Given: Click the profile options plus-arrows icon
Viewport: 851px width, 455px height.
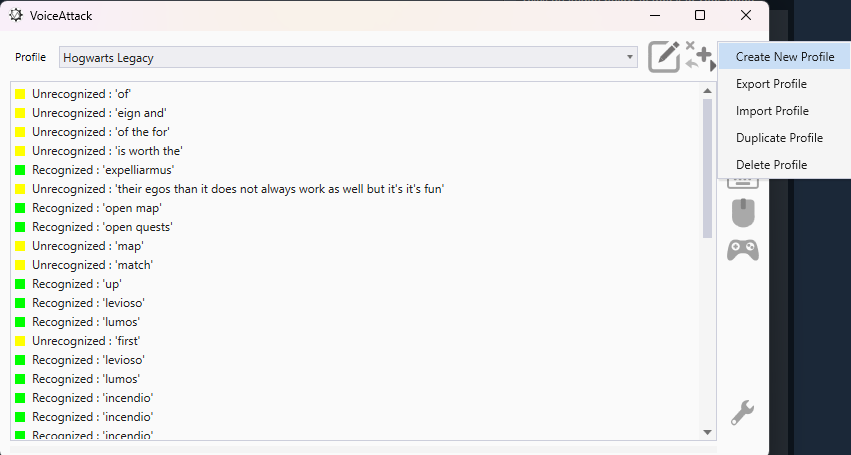Looking at the screenshot, I should (x=700, y=56).
